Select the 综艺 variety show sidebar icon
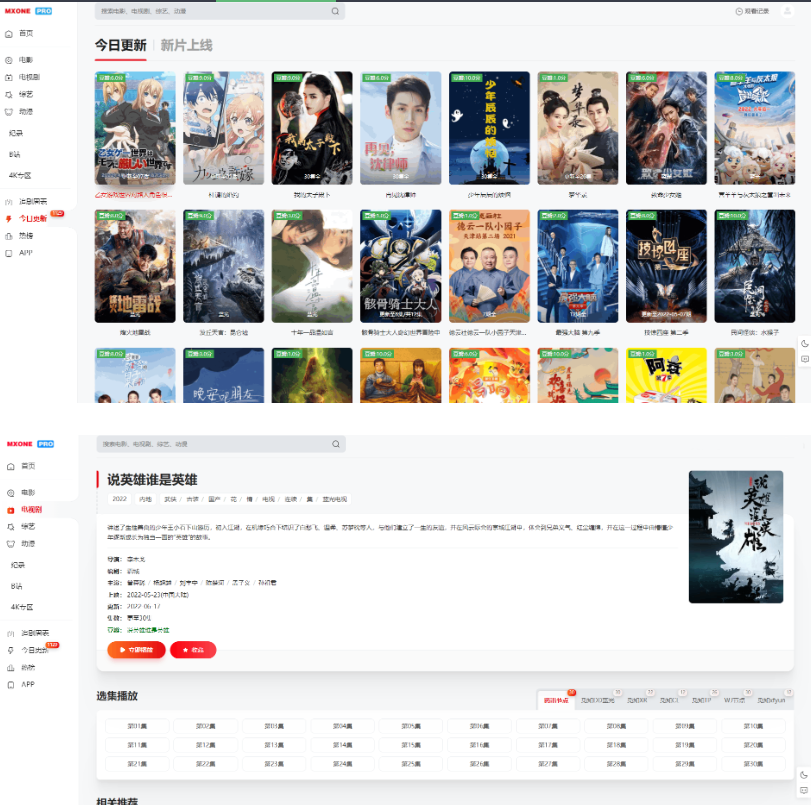811x805 pixels. pyautogui.click(x=10, y=92)
